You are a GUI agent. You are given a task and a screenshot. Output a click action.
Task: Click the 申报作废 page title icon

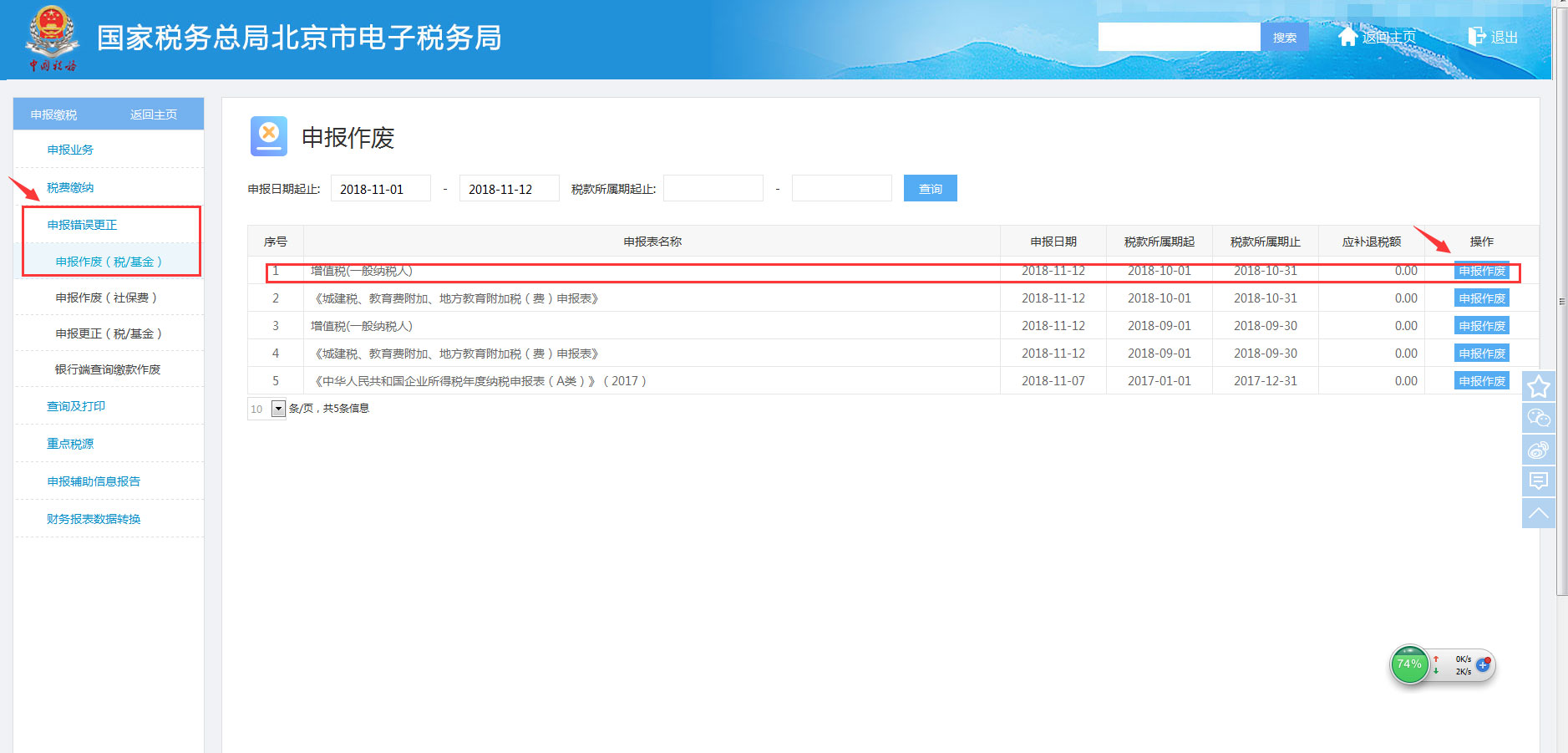tap(269, 136)
